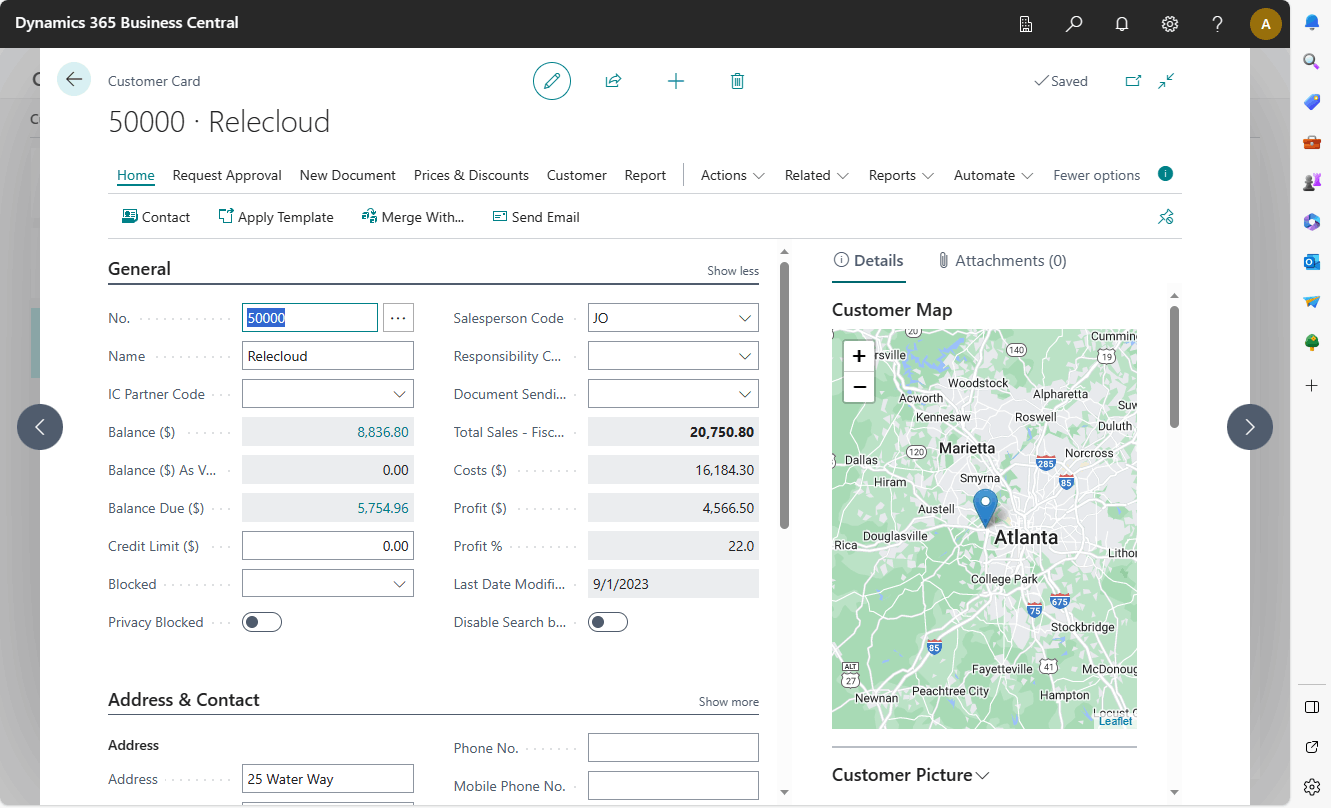Toggle the Privacy Blocked switch
This screenshot has height=808, width=1331.
tap(263, 622)
